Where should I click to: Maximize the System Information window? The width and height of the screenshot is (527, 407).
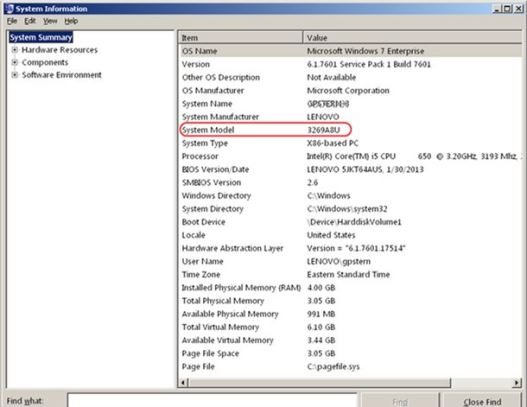(507, 9)
